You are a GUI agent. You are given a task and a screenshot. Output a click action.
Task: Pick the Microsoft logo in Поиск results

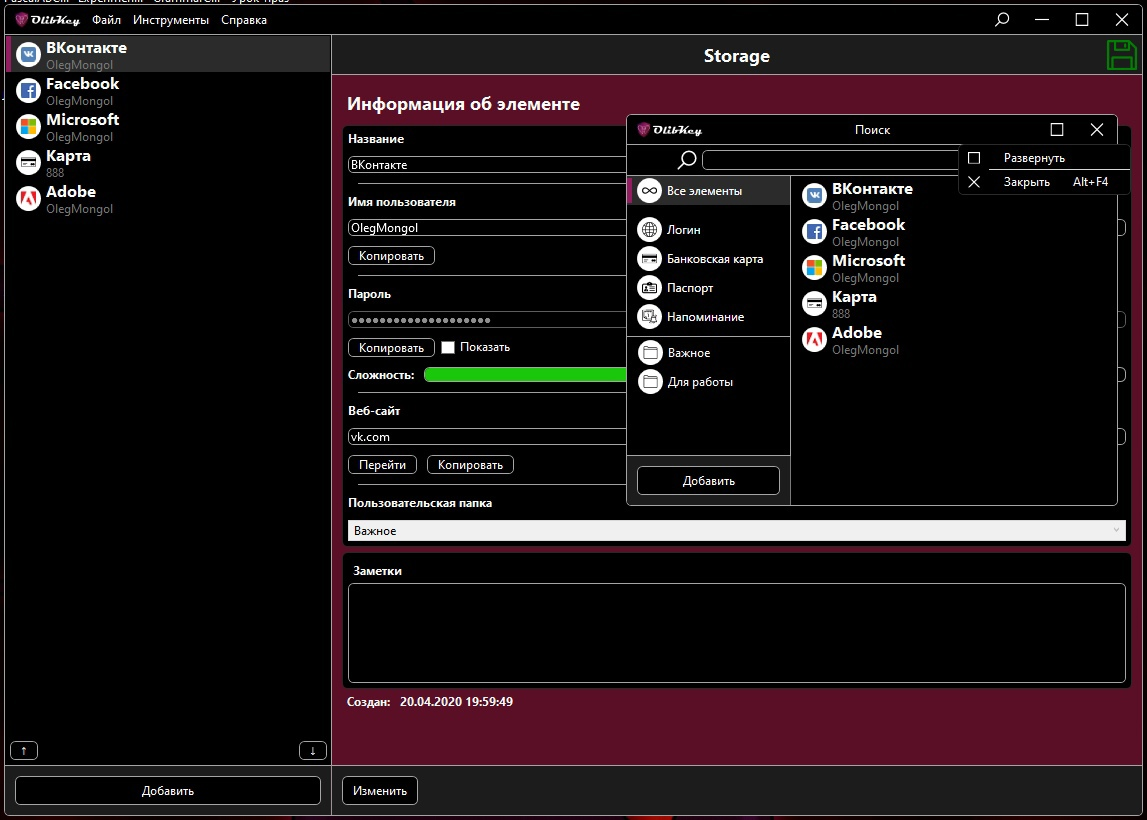click(814, 268)
